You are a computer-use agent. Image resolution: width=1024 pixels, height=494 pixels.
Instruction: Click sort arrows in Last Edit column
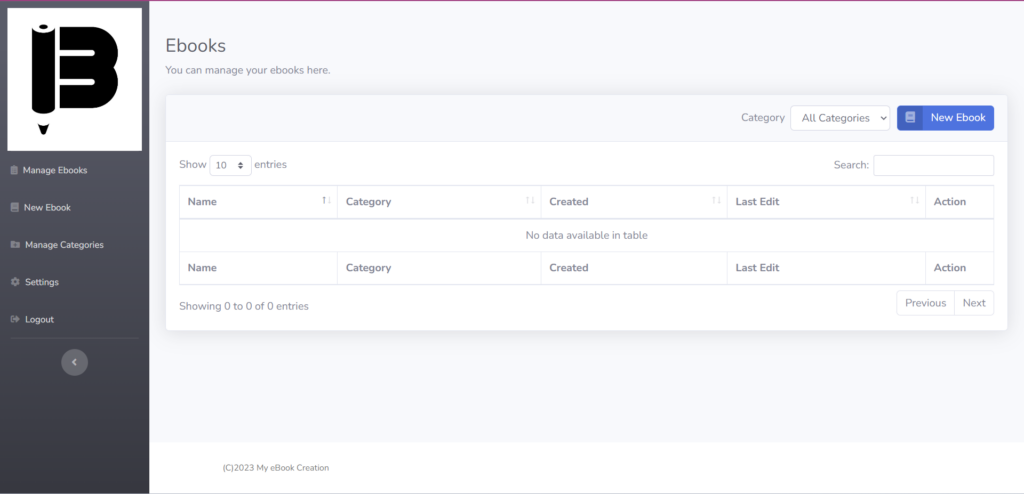(914, 200)
